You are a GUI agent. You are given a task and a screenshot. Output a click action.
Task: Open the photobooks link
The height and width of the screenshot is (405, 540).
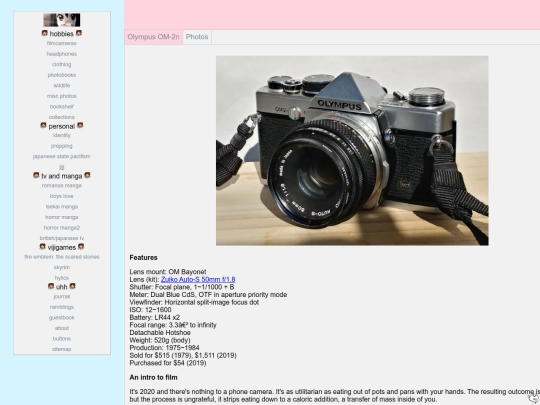[x=62, y=75]
